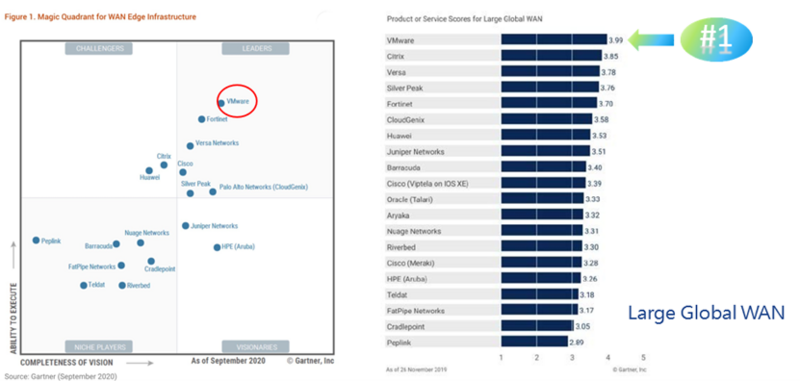The height and width of the screenshot is (381, 800).
Task: Click the 3.99 score value
Action: [616, 40]
